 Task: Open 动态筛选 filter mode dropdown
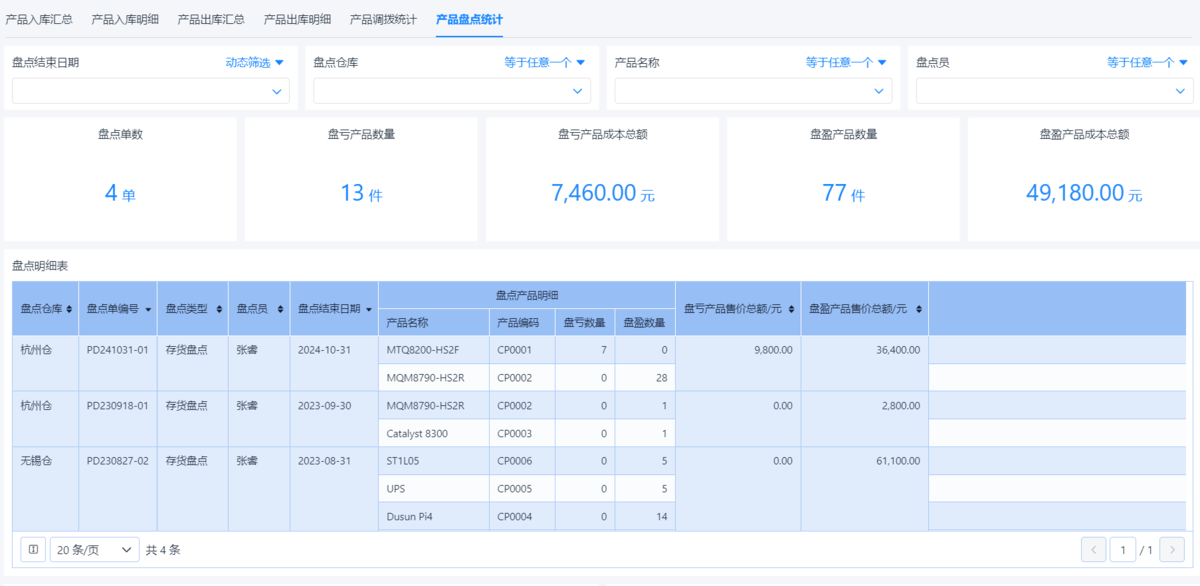(255, 62)
